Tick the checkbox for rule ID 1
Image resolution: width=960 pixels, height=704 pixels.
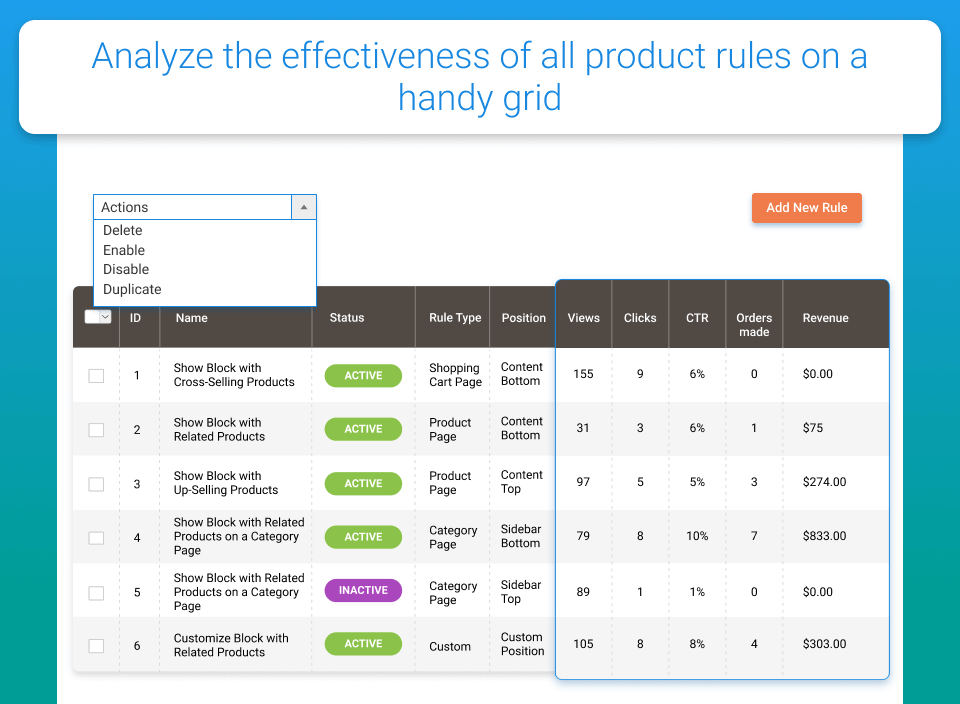click(96, 375)
